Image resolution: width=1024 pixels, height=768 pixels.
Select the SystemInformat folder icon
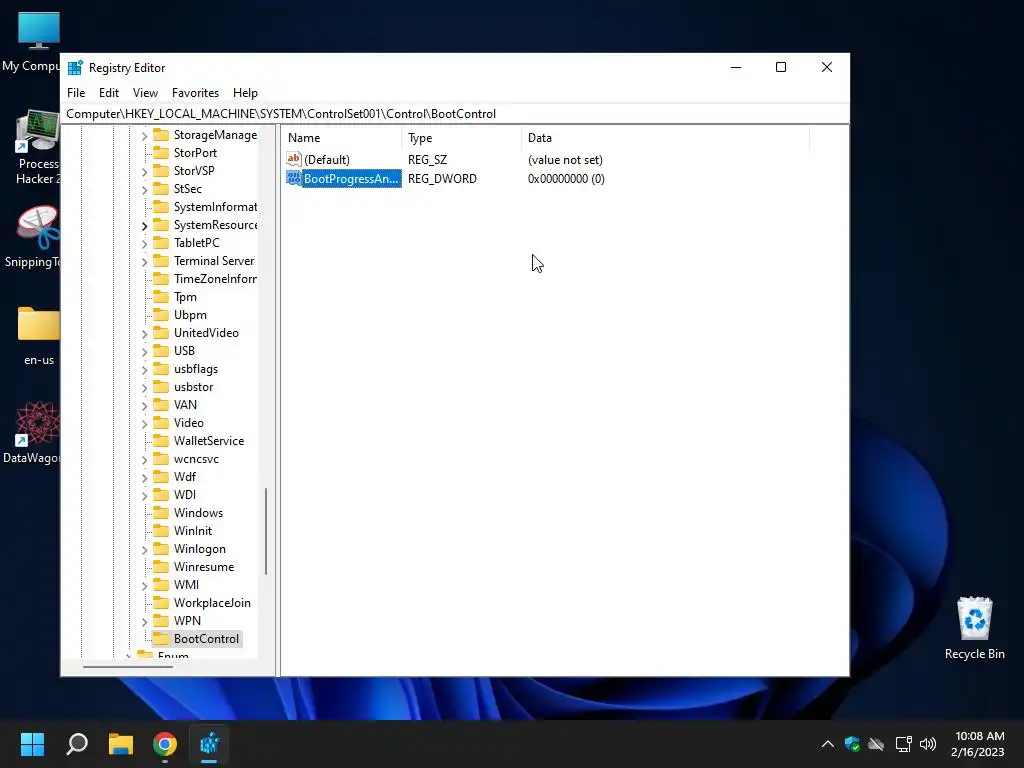click(x=161, y=207)
